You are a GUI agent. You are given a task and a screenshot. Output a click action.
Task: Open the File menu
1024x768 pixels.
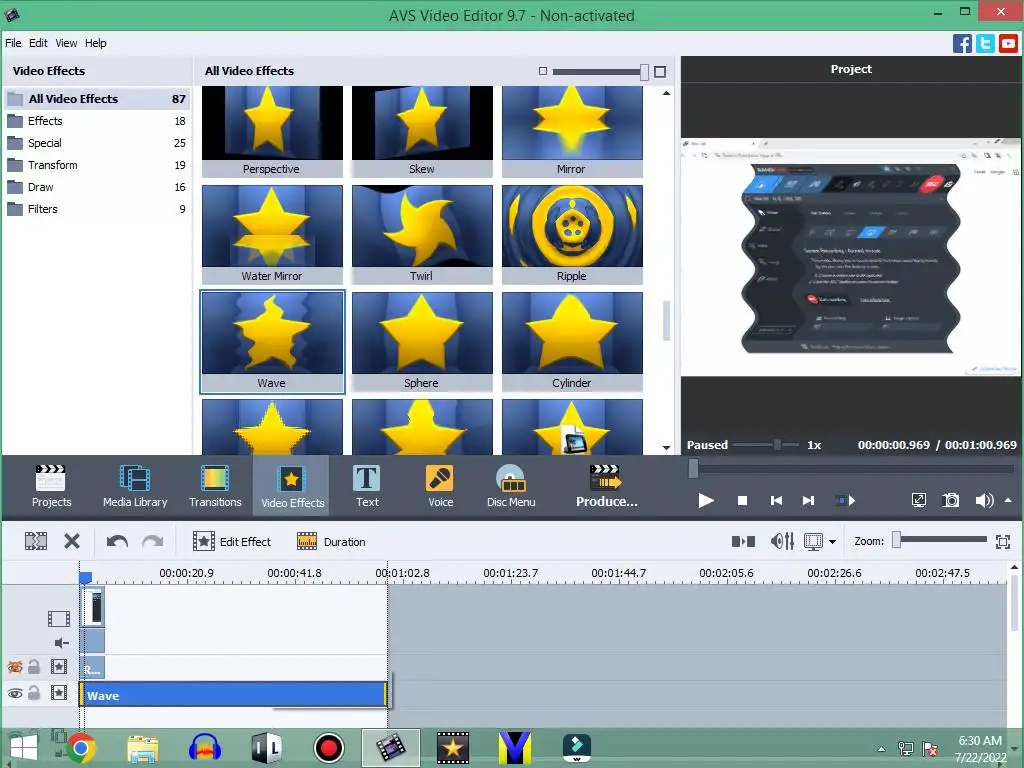pyautogui.click(x=13, y=43)
